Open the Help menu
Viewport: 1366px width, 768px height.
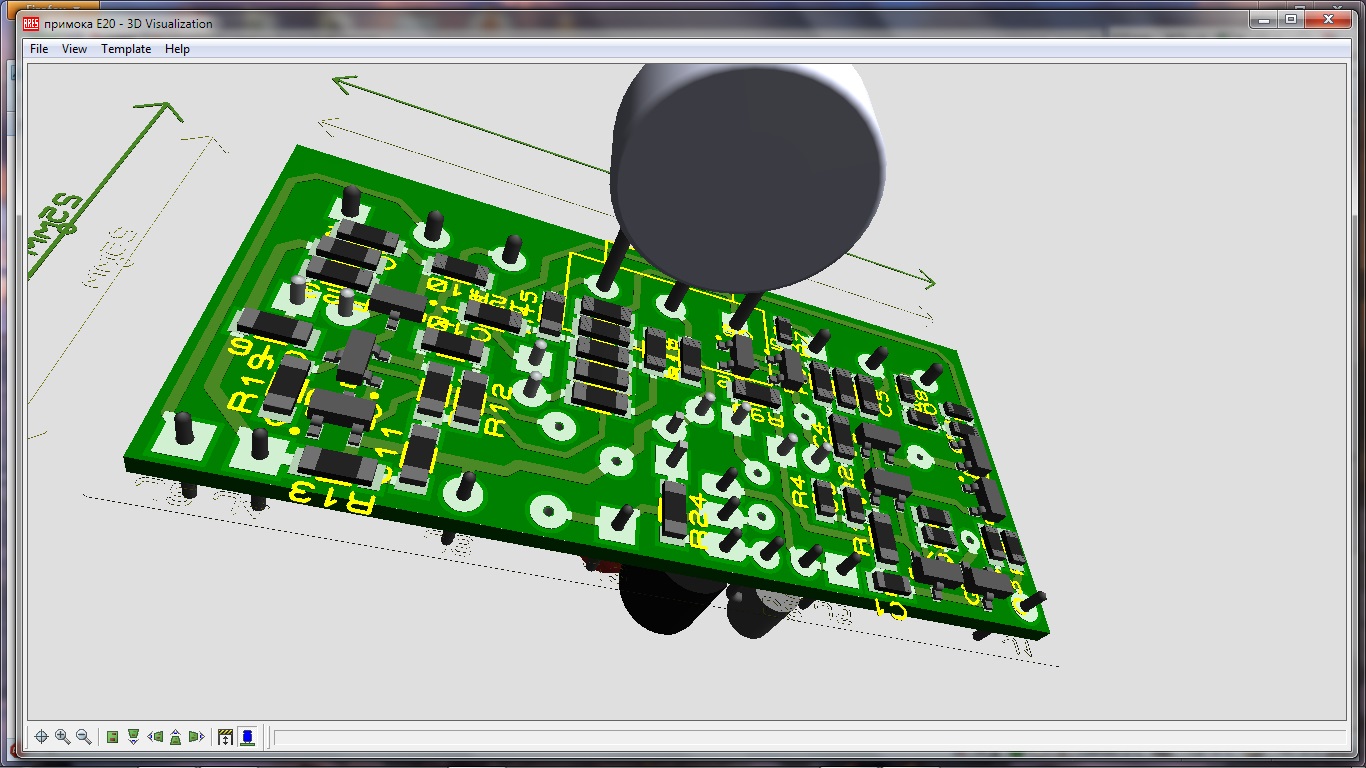177,49
